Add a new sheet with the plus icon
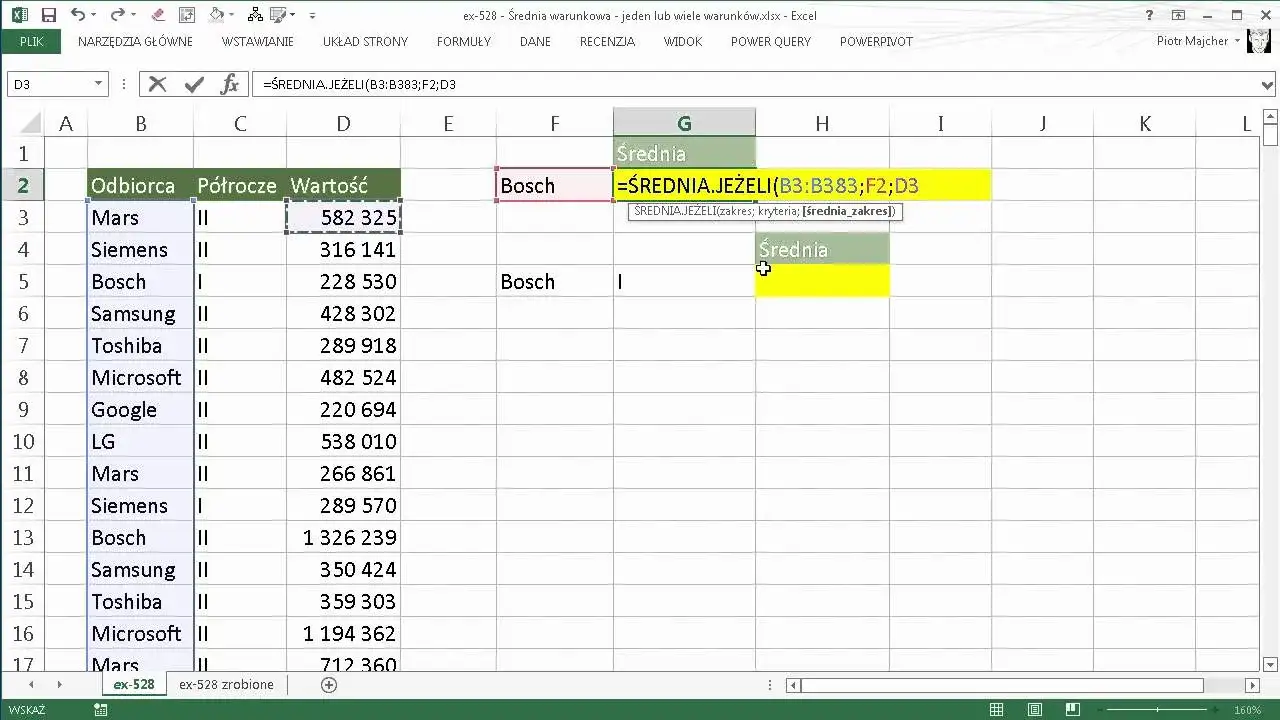Viewport: 1280px width, 720px height. [329, 685]
